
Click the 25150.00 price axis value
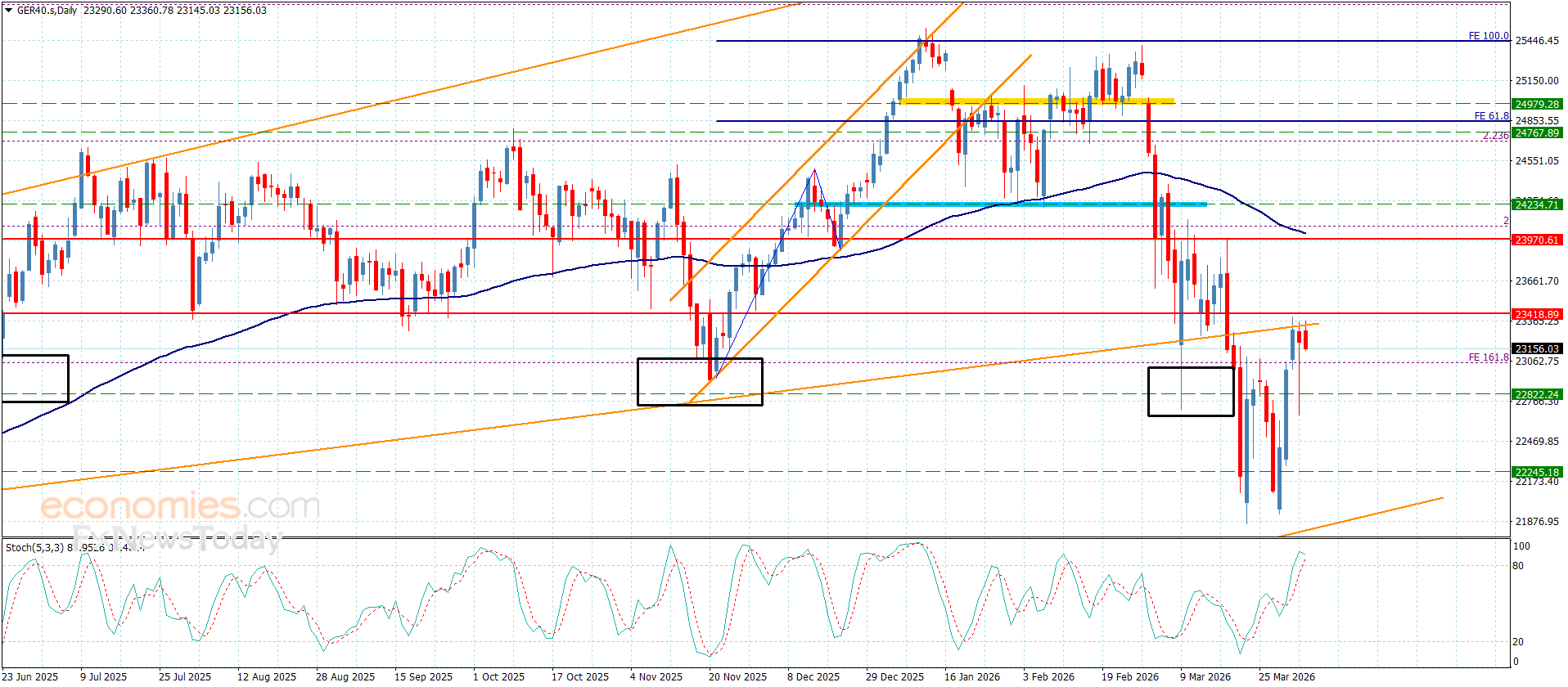1537,81
